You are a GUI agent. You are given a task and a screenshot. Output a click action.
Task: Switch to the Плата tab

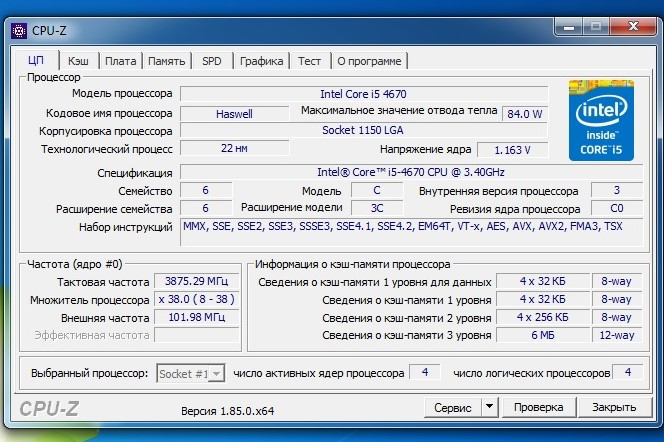point(121,61)
